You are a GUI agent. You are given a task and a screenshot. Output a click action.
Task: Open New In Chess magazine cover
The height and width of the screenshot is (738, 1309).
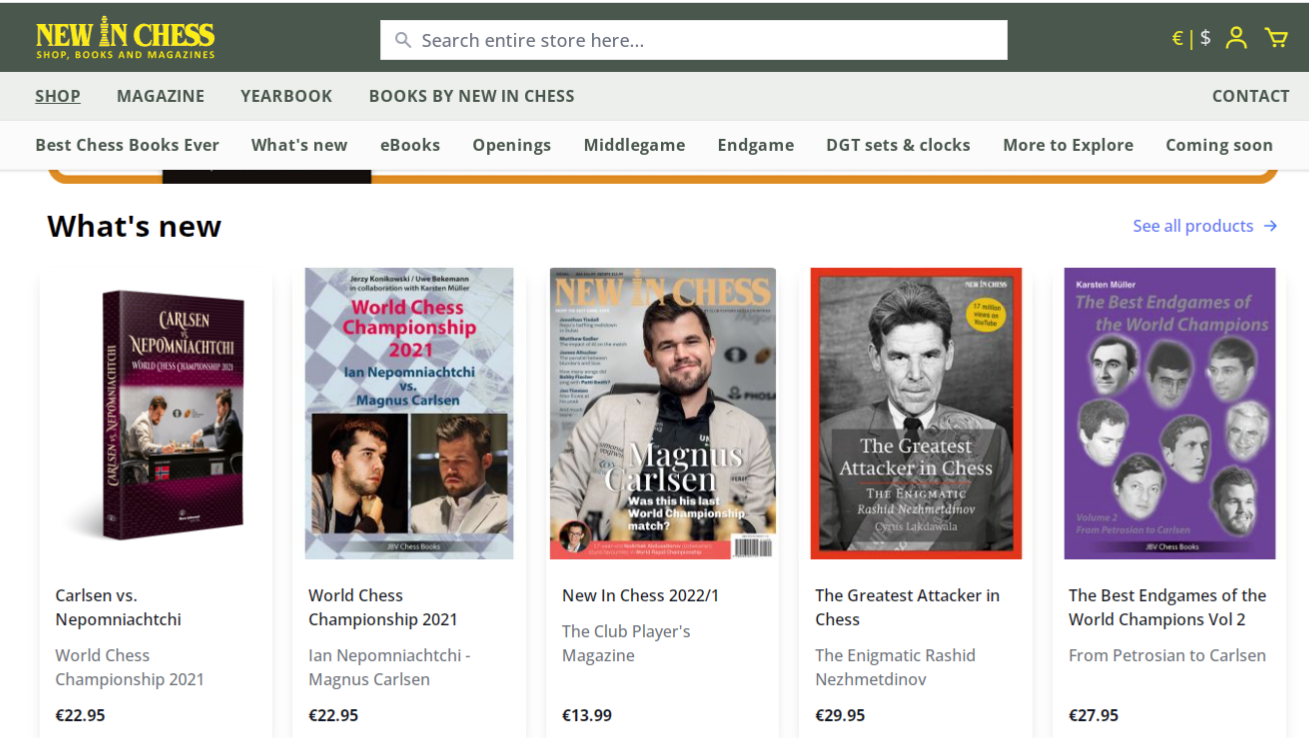[x=663, y=413]
